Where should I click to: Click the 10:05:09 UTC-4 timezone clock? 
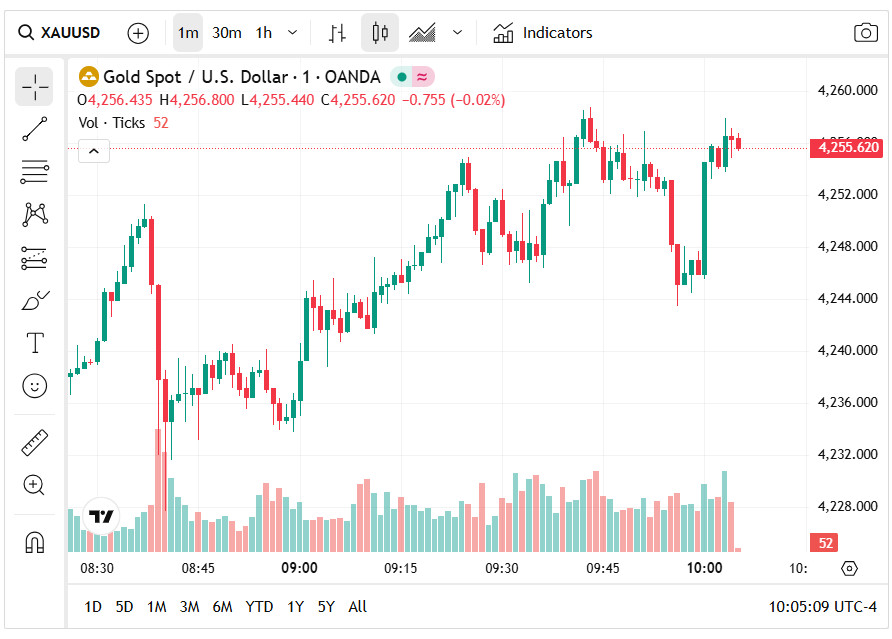pos(822,606)
